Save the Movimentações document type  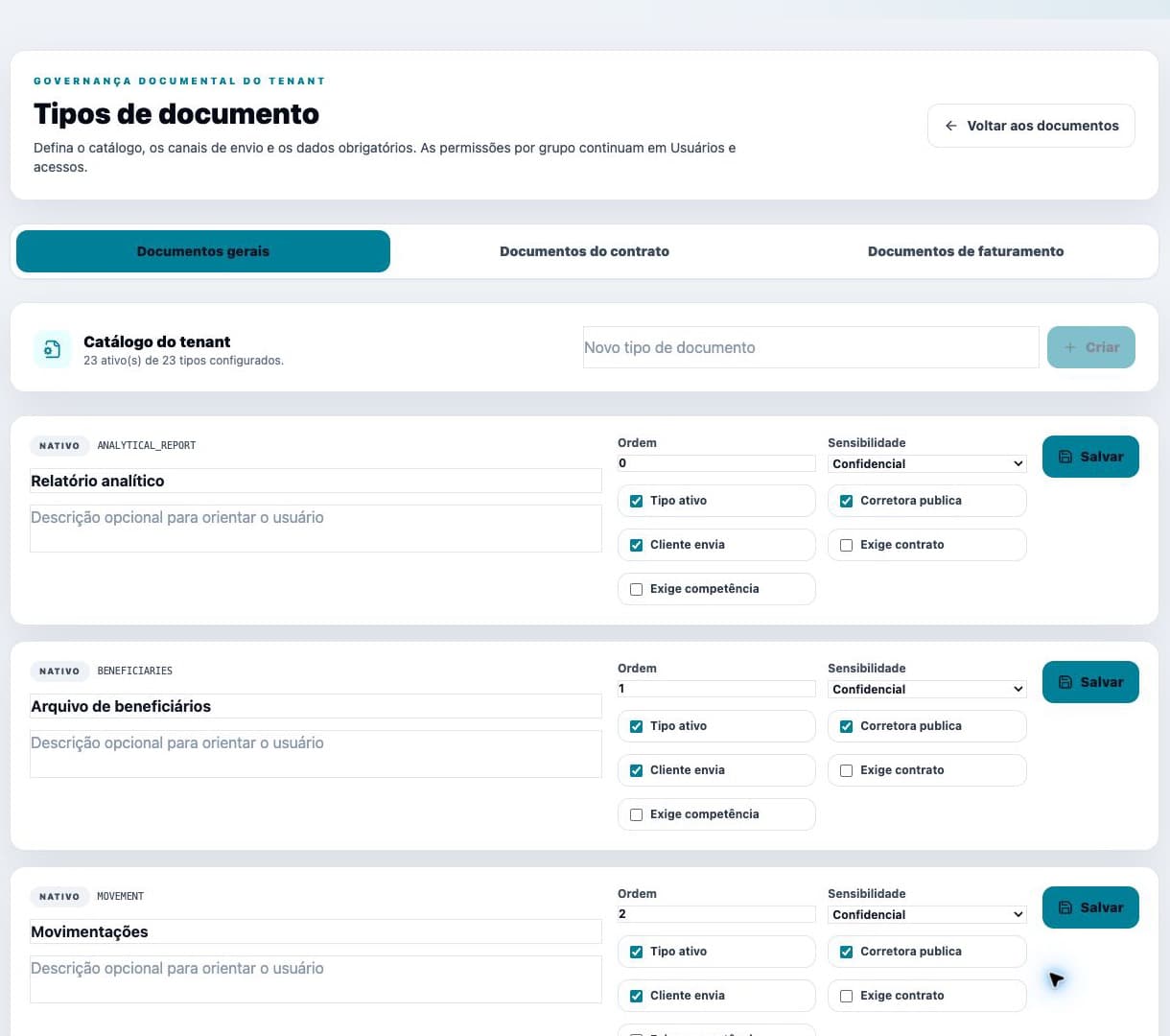1090,907
